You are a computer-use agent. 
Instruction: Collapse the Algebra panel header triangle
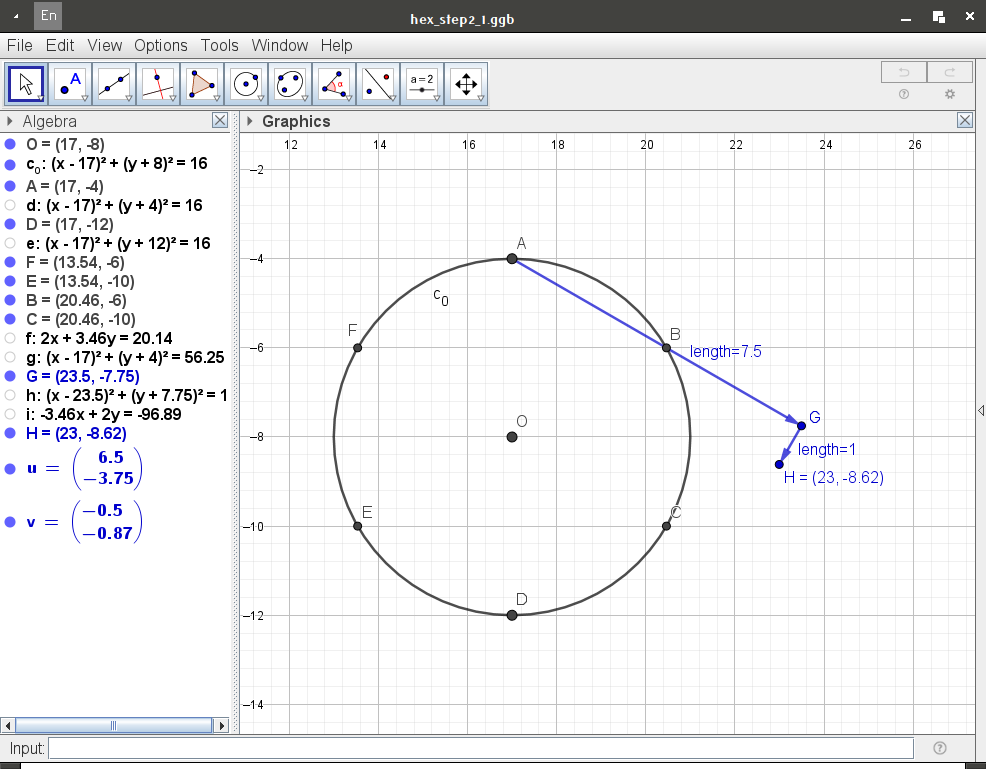tap(9, 121)
